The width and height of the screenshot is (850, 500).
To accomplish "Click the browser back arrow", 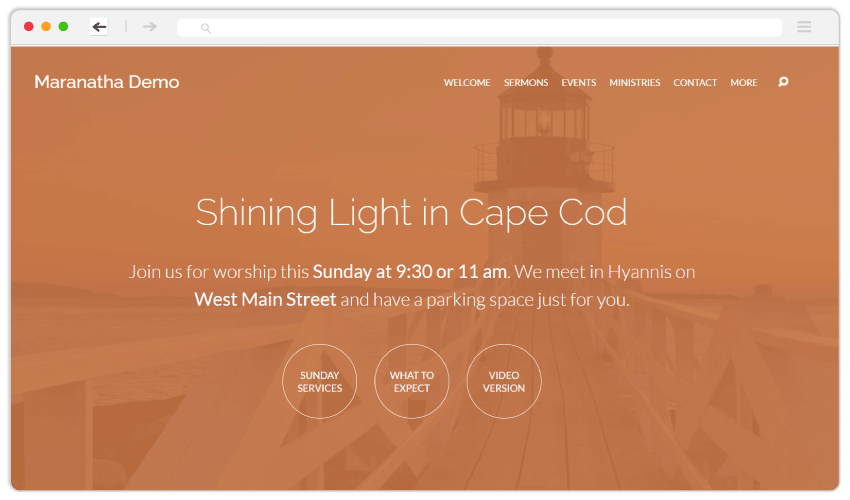I will (x=99, y=27).
